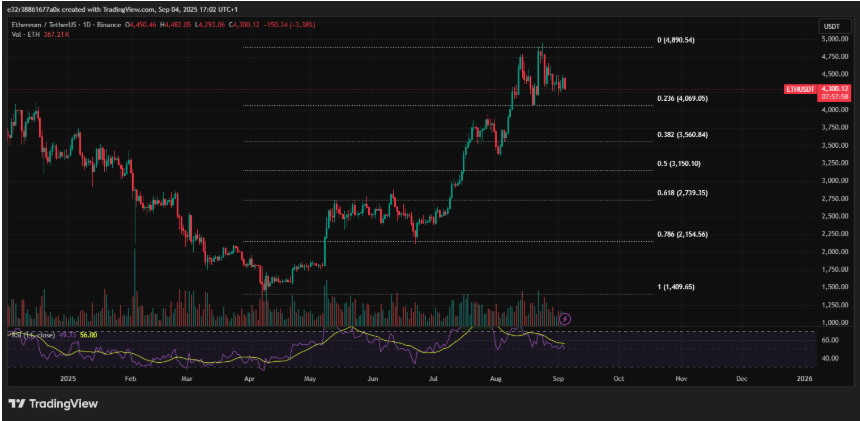Click the Feb date axis label
This screenshot has height=421, width=860.
click(129, 378)
